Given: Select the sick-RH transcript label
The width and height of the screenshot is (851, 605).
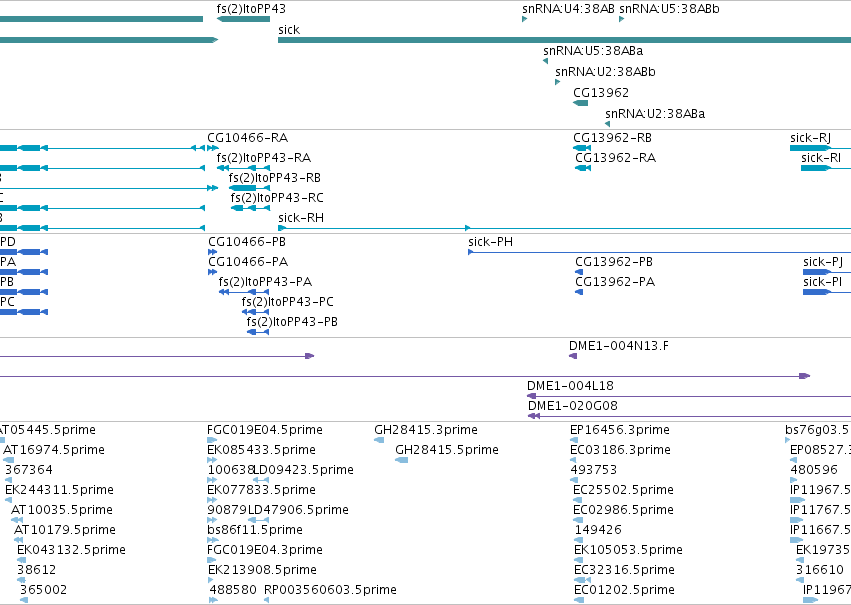Looking at the screenshot, I should [x=301, y=218].
